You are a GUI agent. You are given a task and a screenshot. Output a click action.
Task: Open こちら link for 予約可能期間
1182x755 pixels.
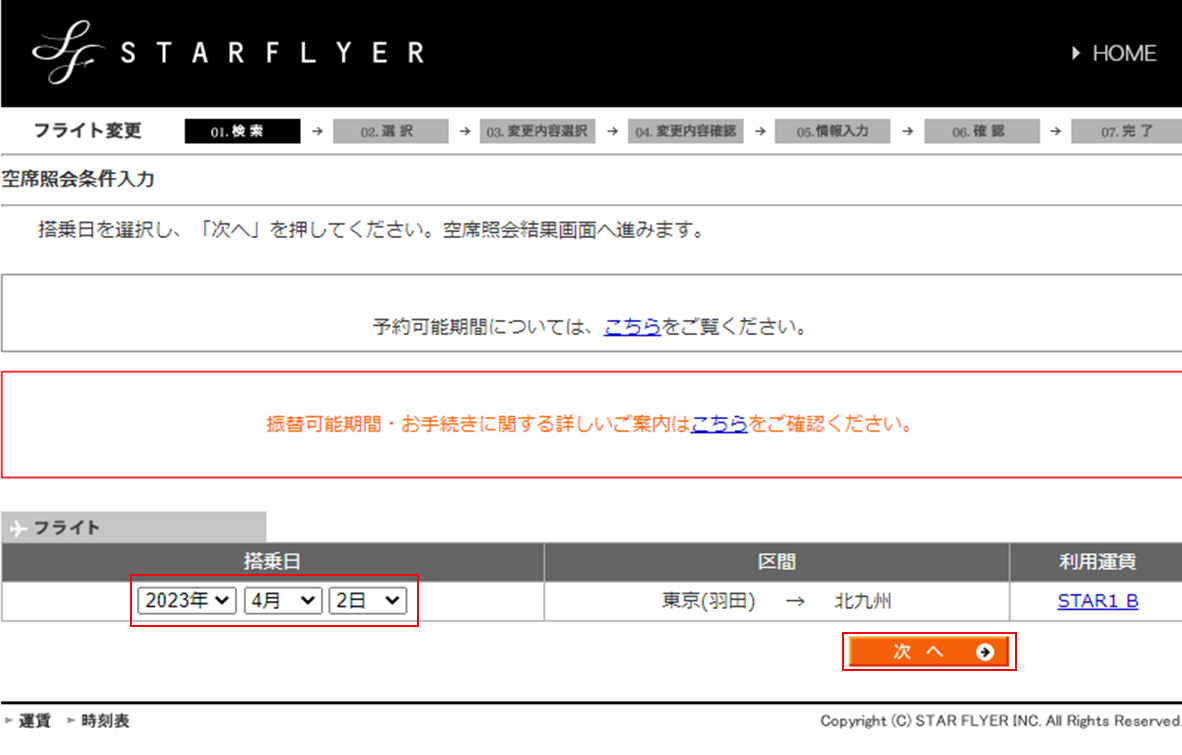632,327
